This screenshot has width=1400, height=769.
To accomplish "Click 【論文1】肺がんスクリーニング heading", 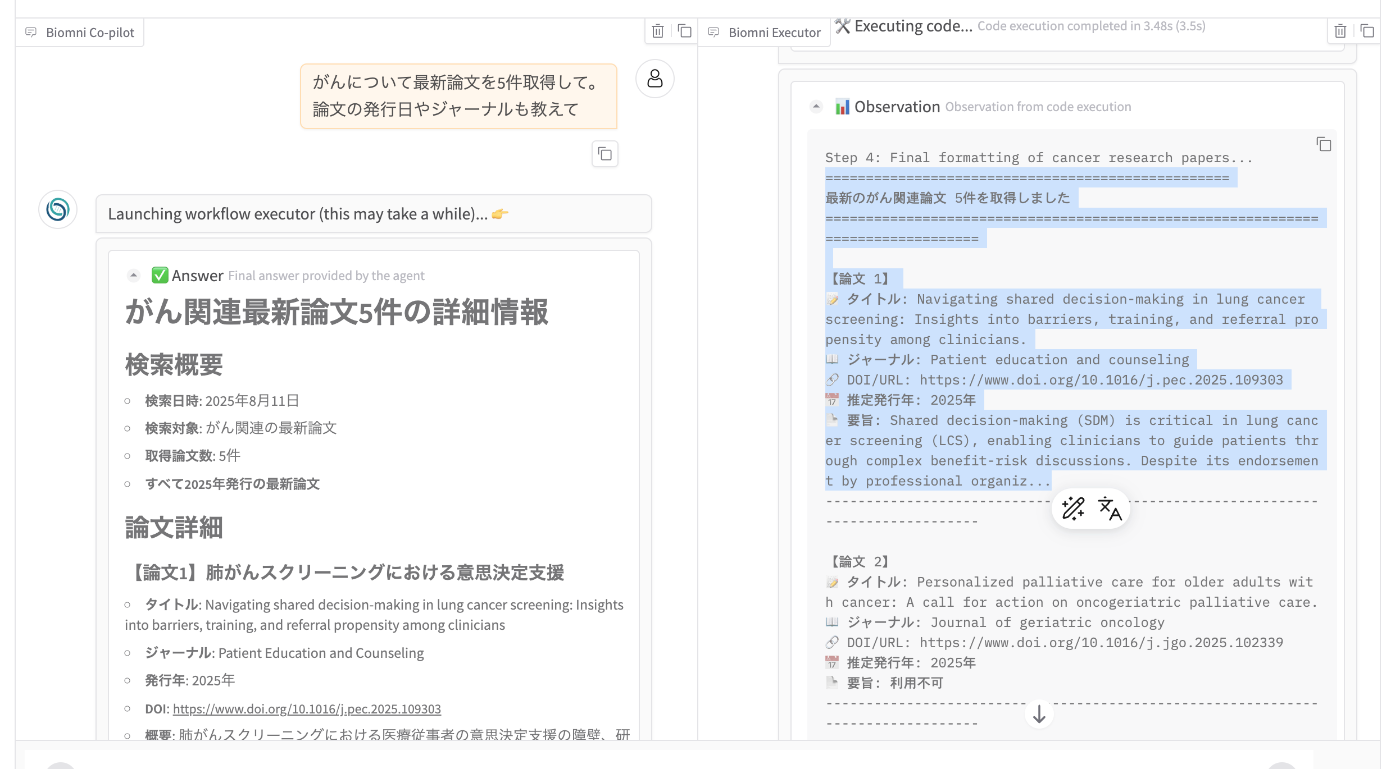I will click(x=345, y=573).
